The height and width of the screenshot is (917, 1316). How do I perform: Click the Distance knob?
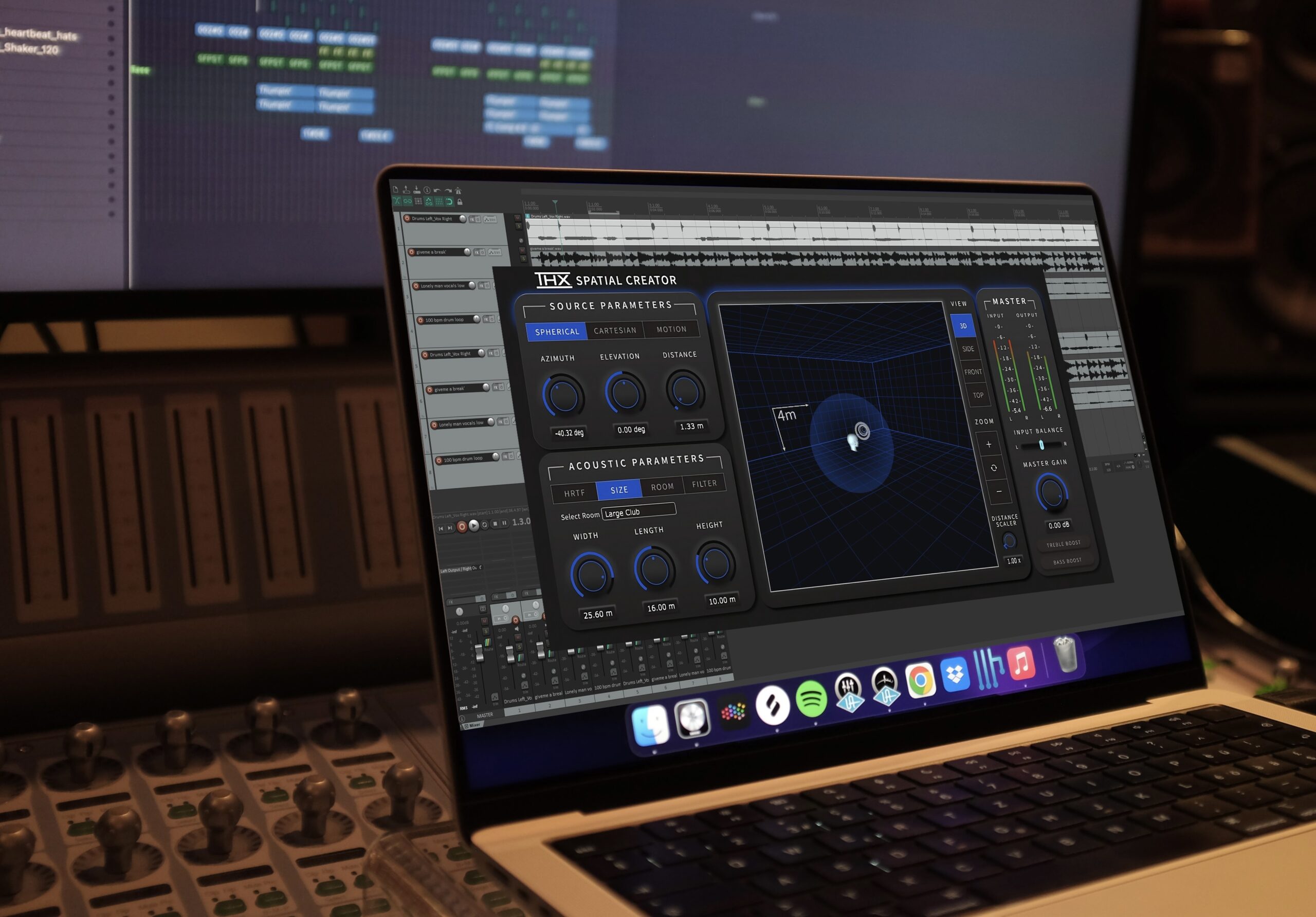click(x=685, y=391)
